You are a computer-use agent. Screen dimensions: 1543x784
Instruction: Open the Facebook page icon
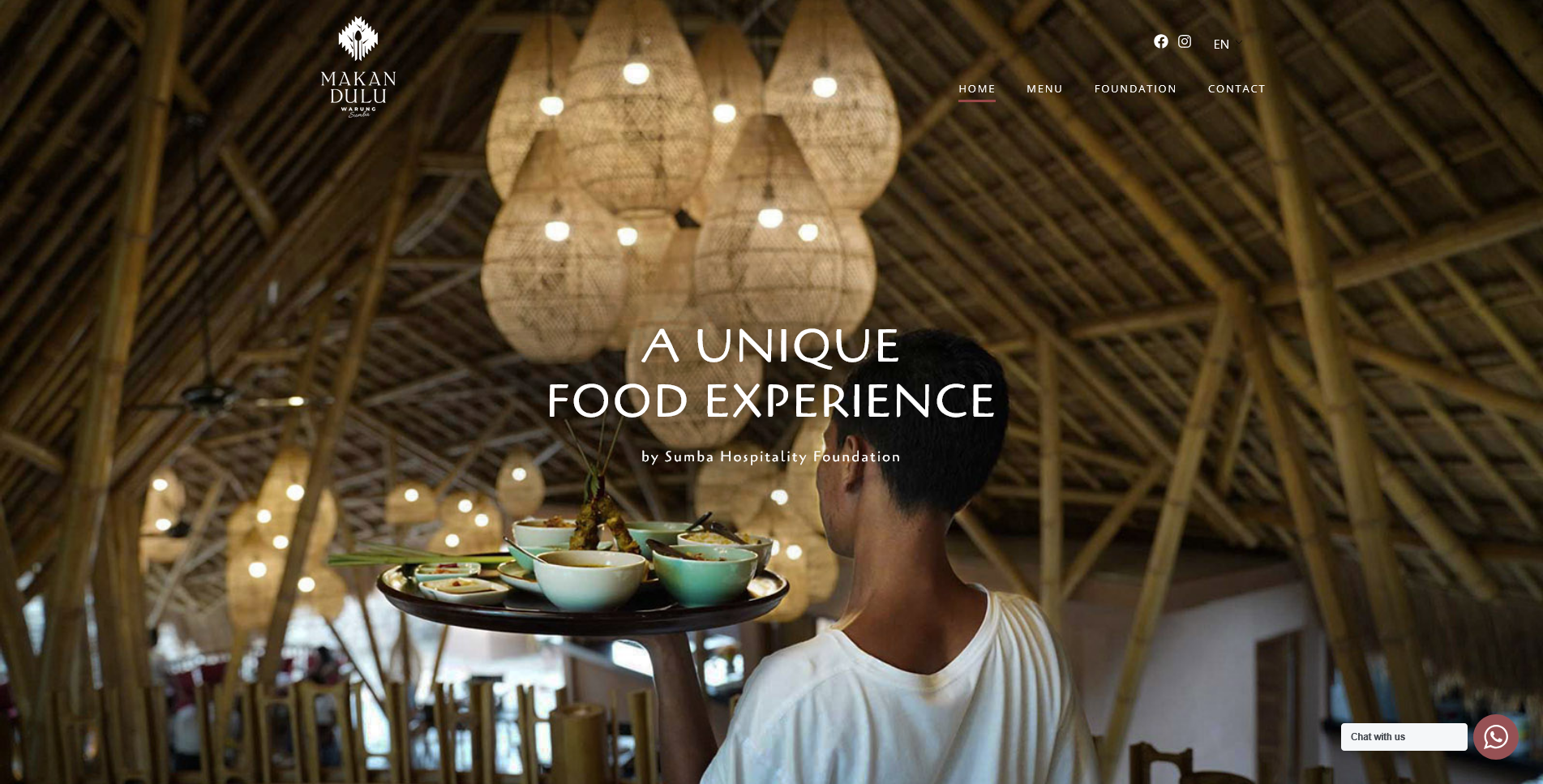(1161, 41)
